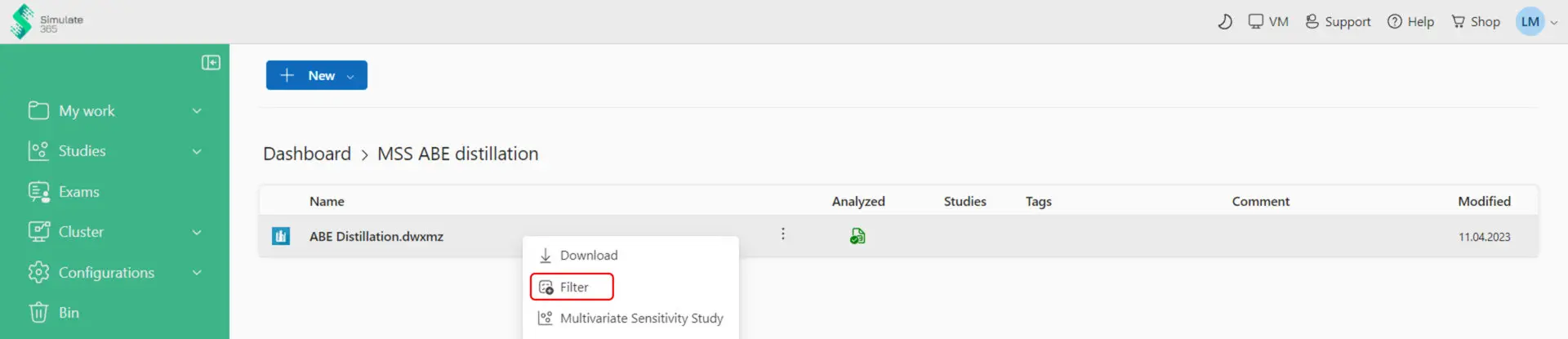The image size is (1568, 339).
Task: Expand the Cluster sidebar chevron
Action: [197, 232]
